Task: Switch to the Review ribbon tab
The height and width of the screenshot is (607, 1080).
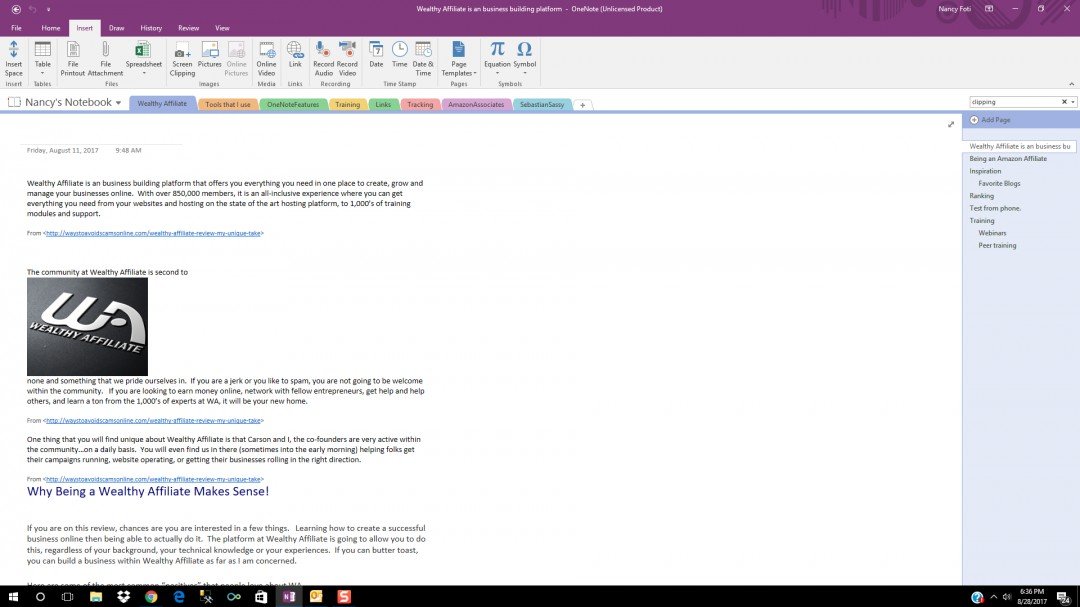Action: (x=188, y=28)
